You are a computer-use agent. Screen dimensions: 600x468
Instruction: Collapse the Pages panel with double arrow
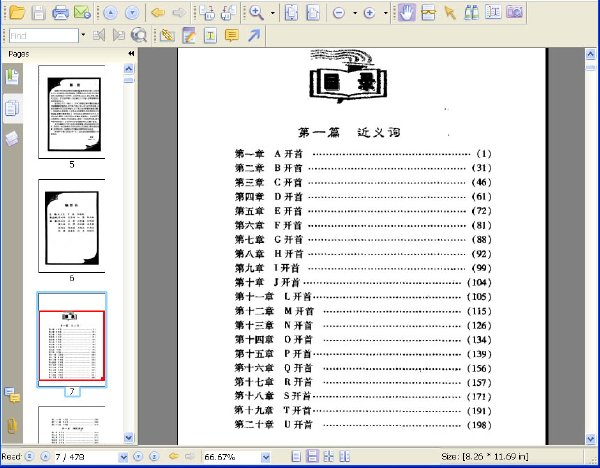coord(131,54)
